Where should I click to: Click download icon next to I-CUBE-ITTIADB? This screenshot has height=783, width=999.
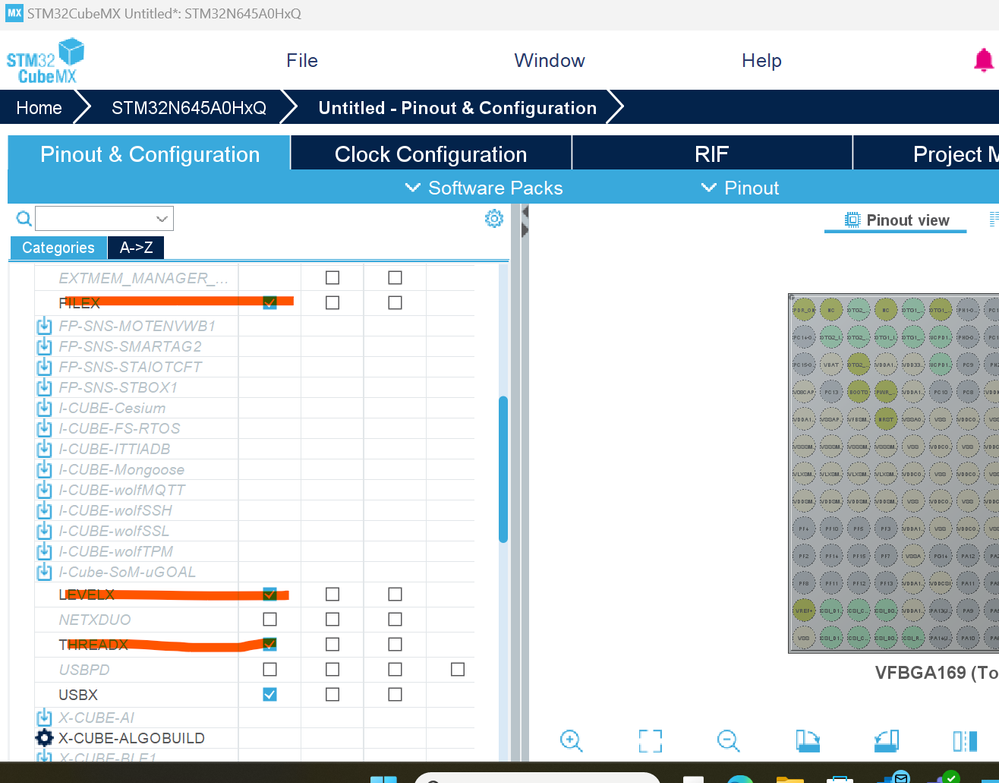(44, 449)
